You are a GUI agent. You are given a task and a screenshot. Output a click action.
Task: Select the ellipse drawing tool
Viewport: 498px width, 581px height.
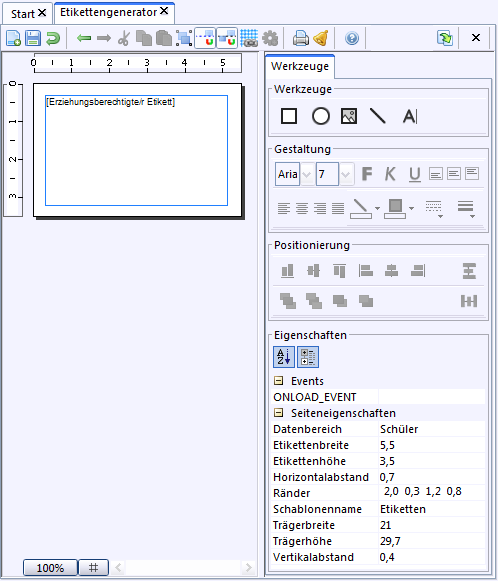click(x=321, y=116)
